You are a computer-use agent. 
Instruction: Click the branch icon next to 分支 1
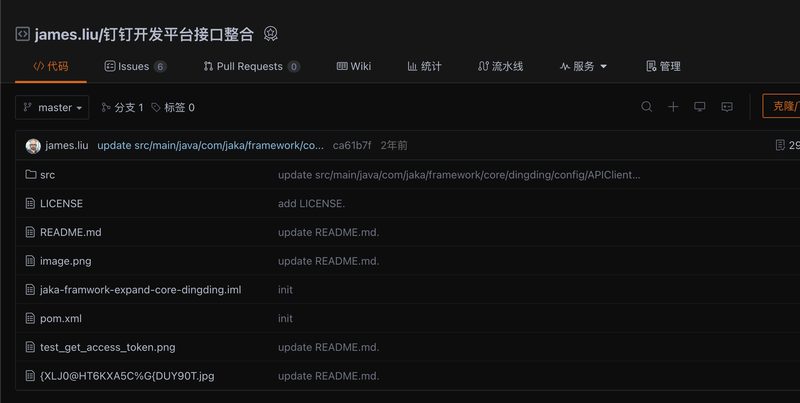tap(106, 107)
